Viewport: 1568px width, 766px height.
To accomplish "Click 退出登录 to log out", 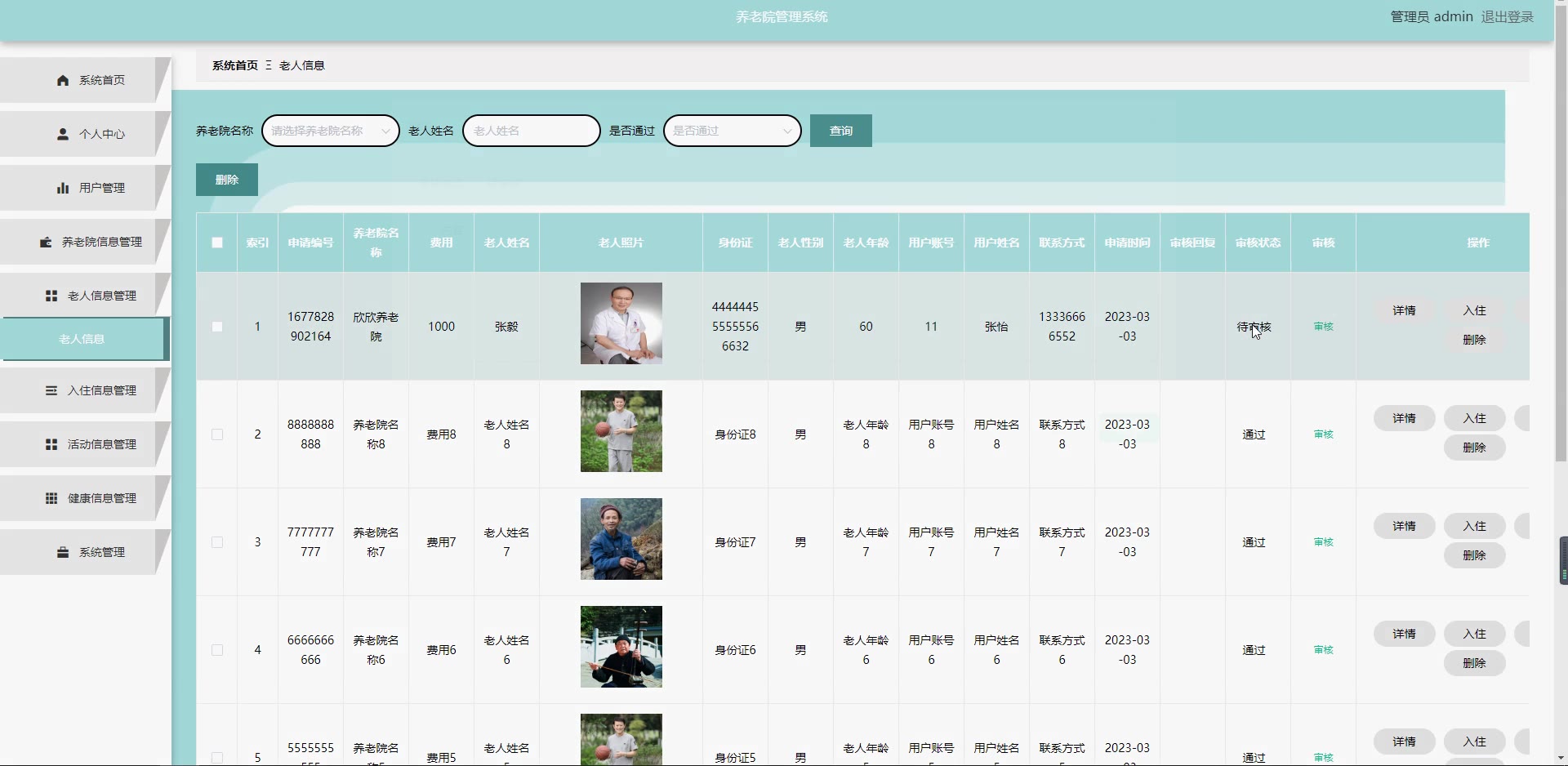I will point(1507,16).
